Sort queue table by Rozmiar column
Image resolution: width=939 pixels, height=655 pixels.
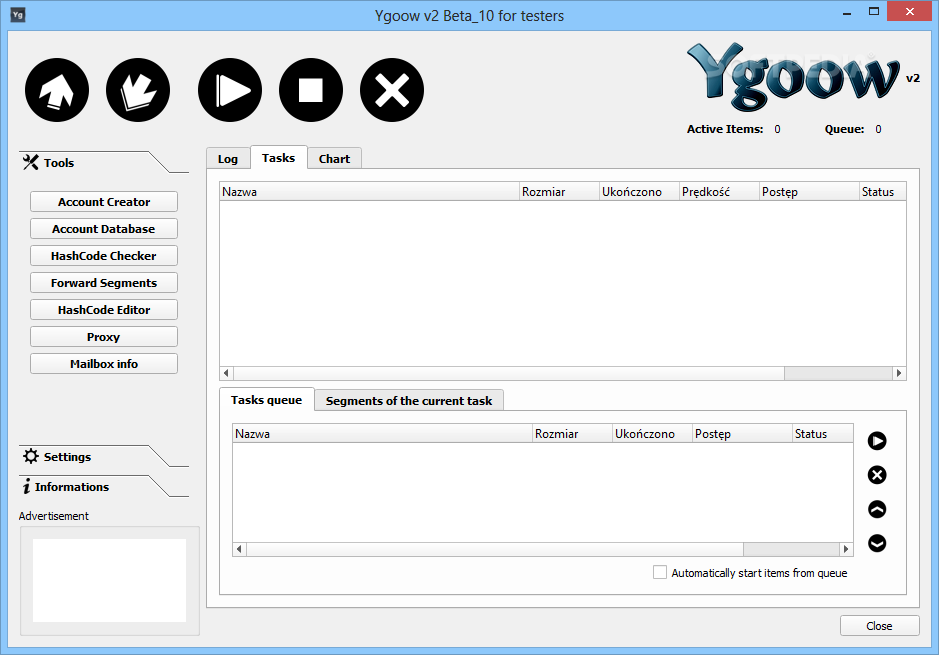click(x=573, y=433)
